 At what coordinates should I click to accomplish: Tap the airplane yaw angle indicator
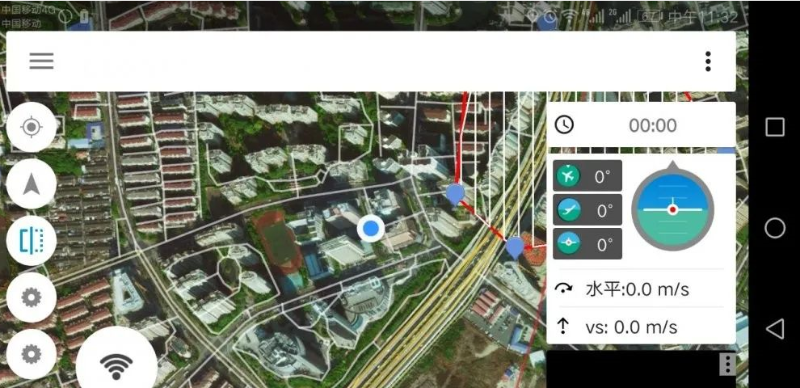587,176
